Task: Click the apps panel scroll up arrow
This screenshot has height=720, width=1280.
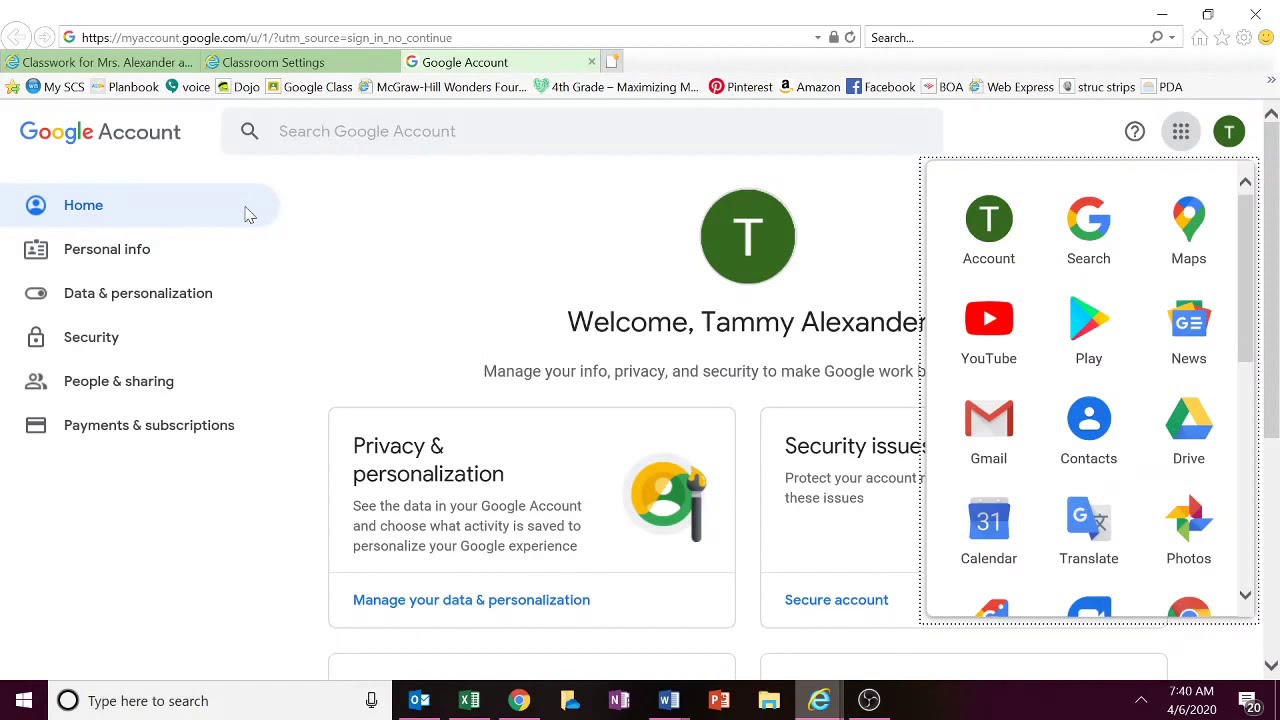Action: point(1245,182)
